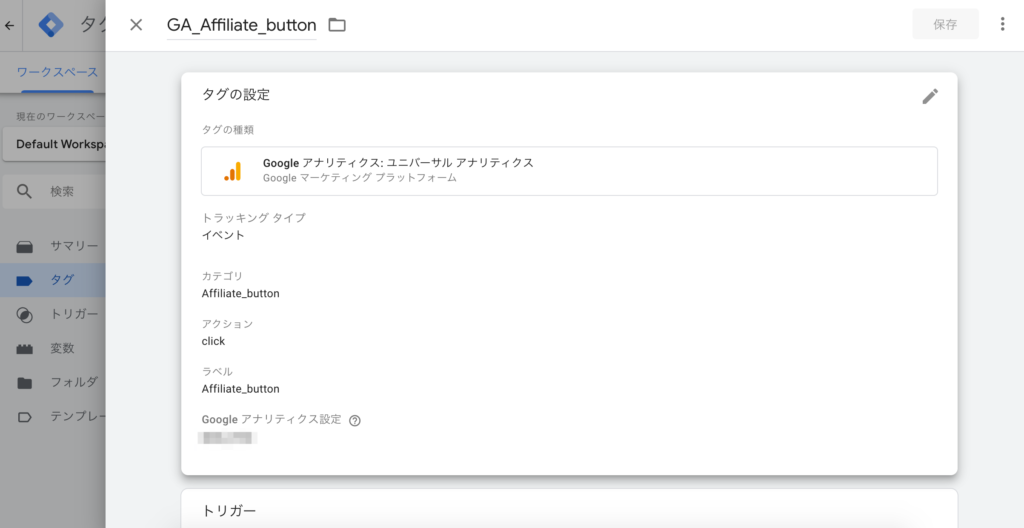Click the Google アナリティクス tag type box
This screenshot has height=528, width=1024.
click(x=568, y=171)
